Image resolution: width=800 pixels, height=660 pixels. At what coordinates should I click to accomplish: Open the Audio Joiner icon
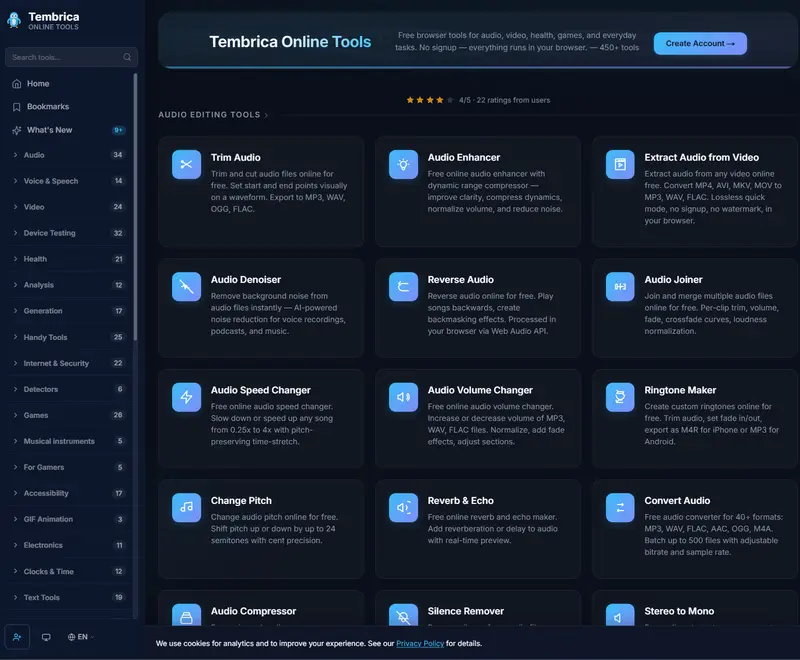(x=620, y=287)
